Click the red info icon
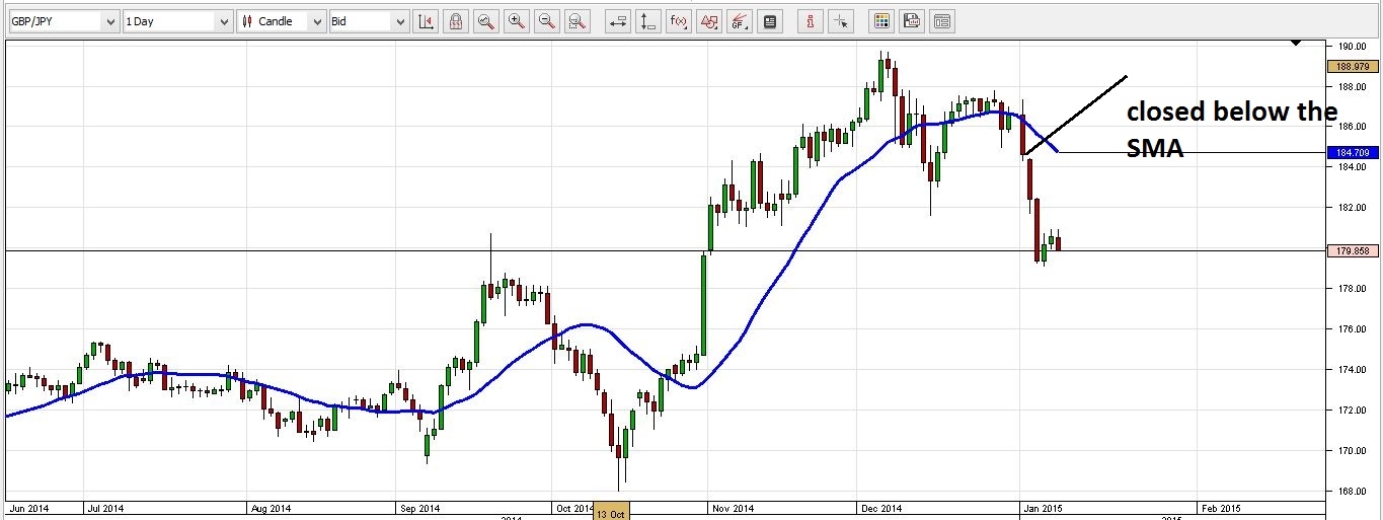This screenshot has width=1383, height=520. [811, 21]
